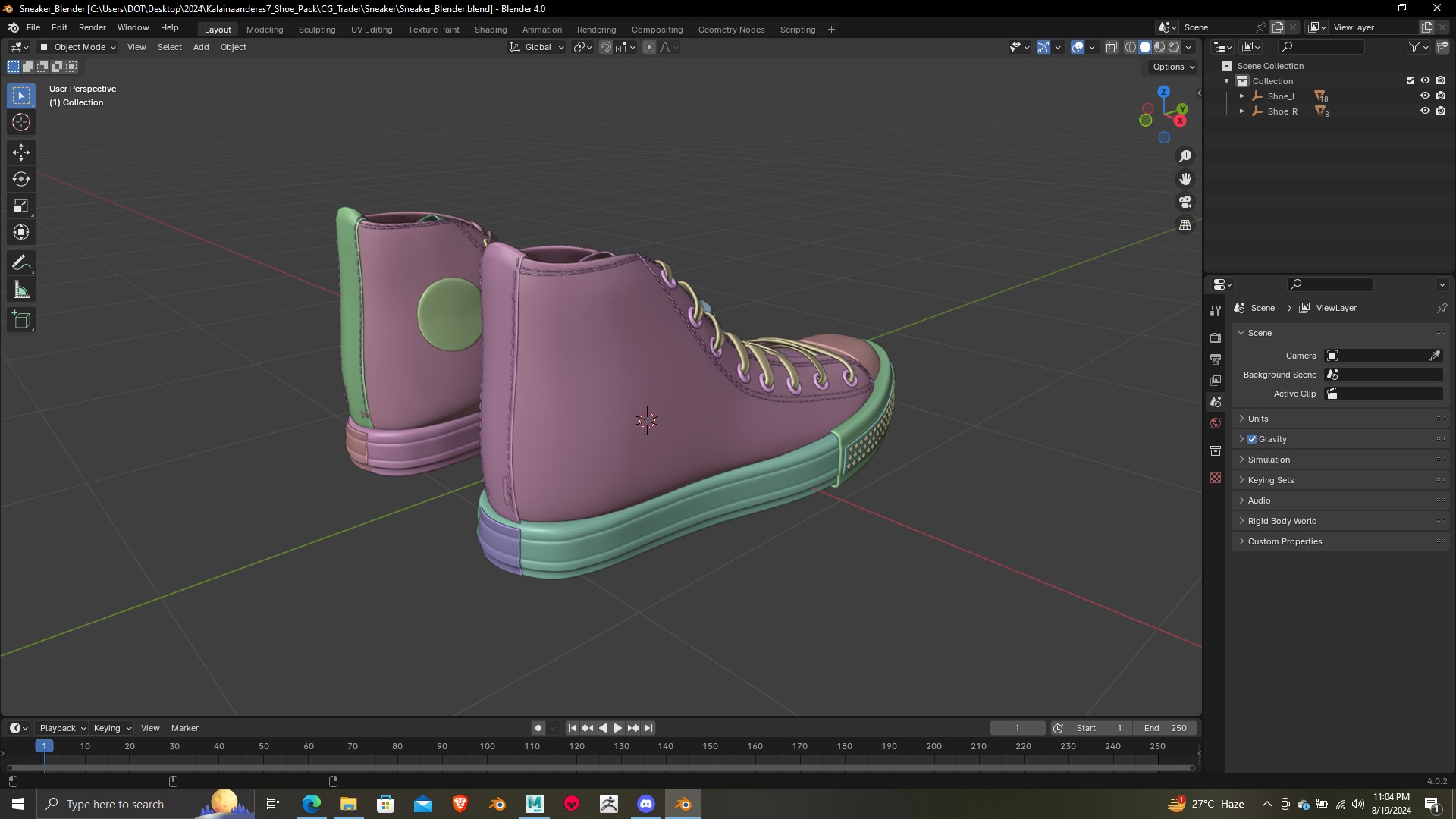Switch to the Modeling workspace tab
This screenshot has width=1456, height=819.
click(265, 30)
